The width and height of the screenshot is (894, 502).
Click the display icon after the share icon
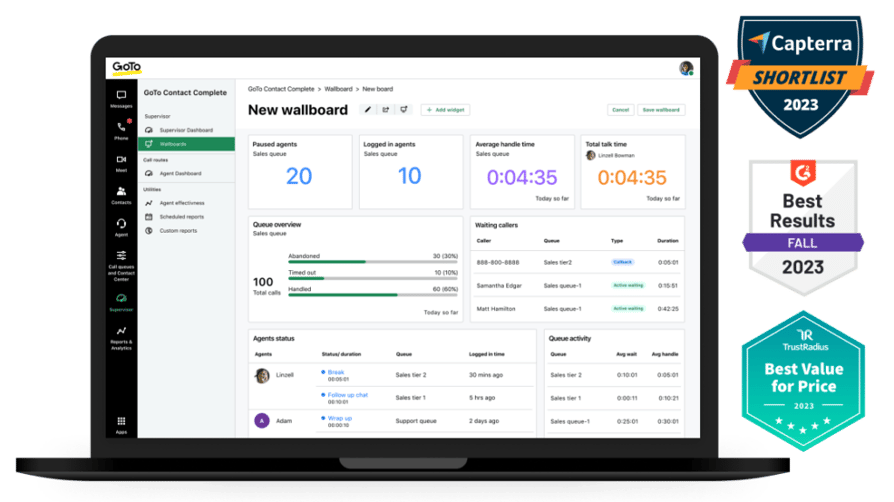coord(404,110)
